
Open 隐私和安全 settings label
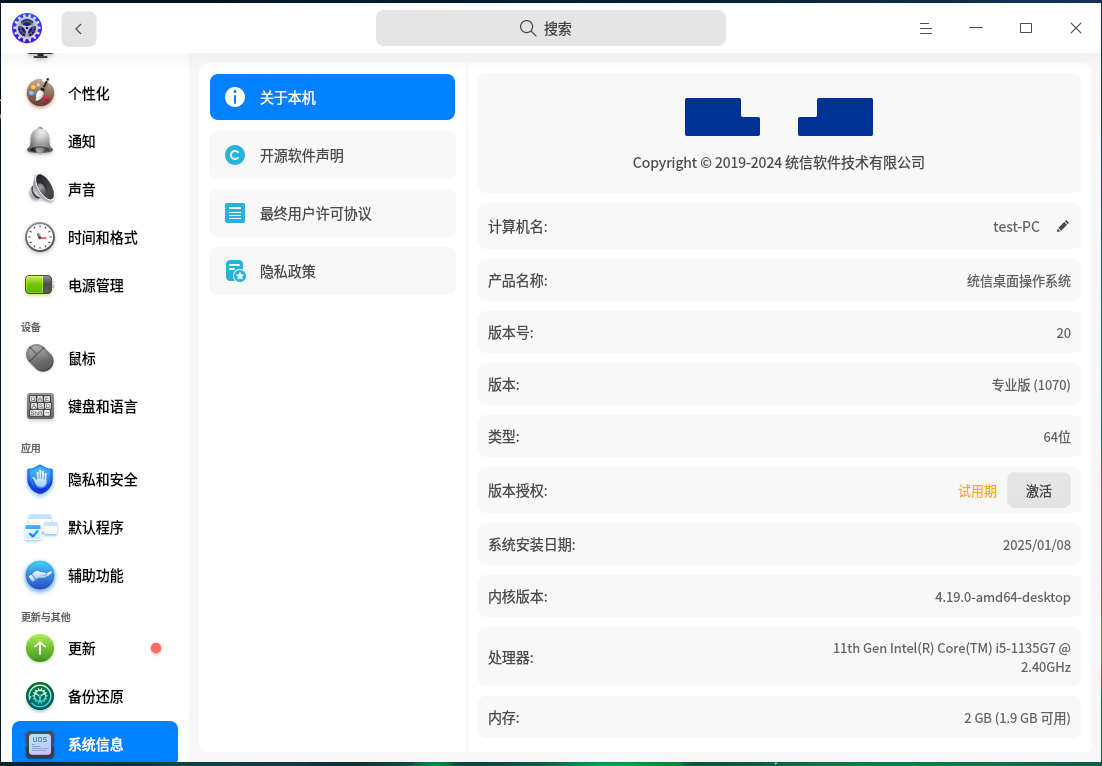click(103, 480)
